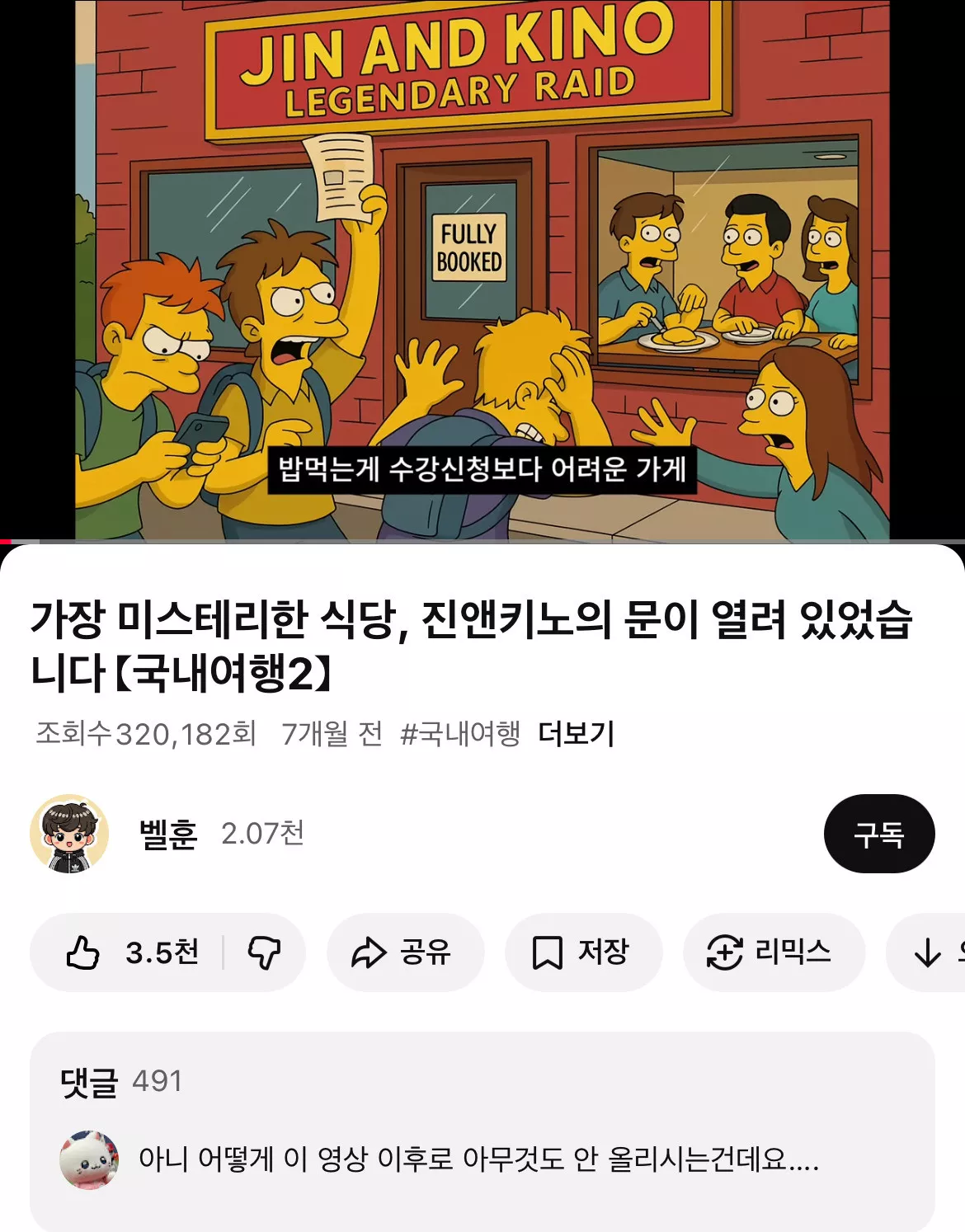Expand description via 더보기
The width and height of the screenshot is (965, 1232).
coord(576,733)
